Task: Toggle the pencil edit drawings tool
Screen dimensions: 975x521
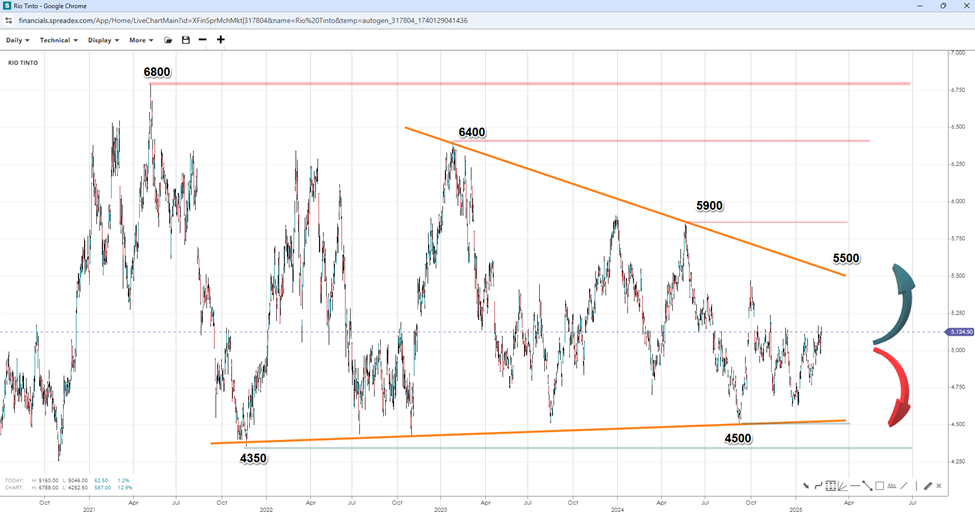Action: pyautogui.click(x=928, y=486)
